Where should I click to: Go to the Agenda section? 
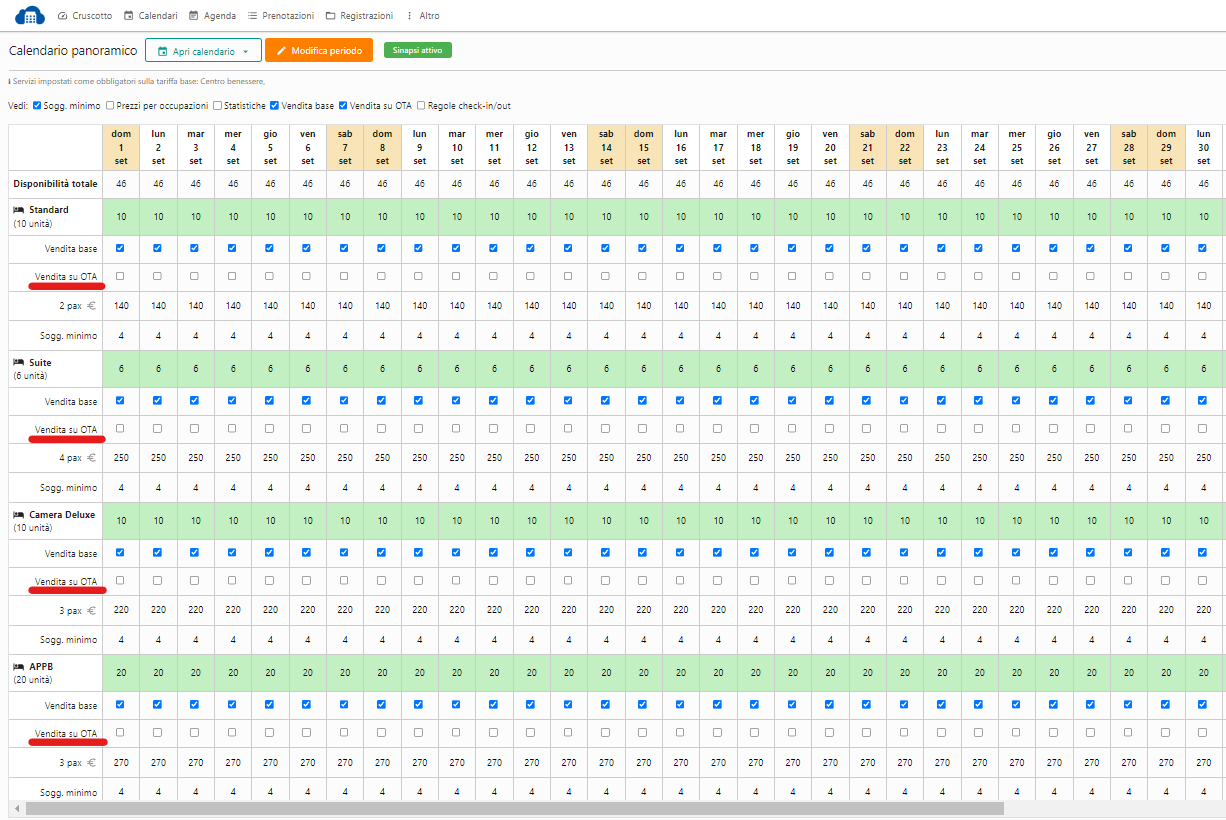click(212, 16)
